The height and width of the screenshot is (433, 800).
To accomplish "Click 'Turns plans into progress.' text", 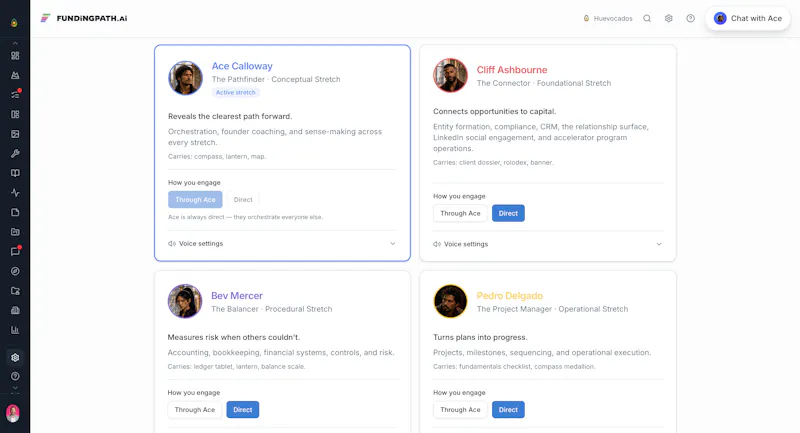I will (480, 337).
